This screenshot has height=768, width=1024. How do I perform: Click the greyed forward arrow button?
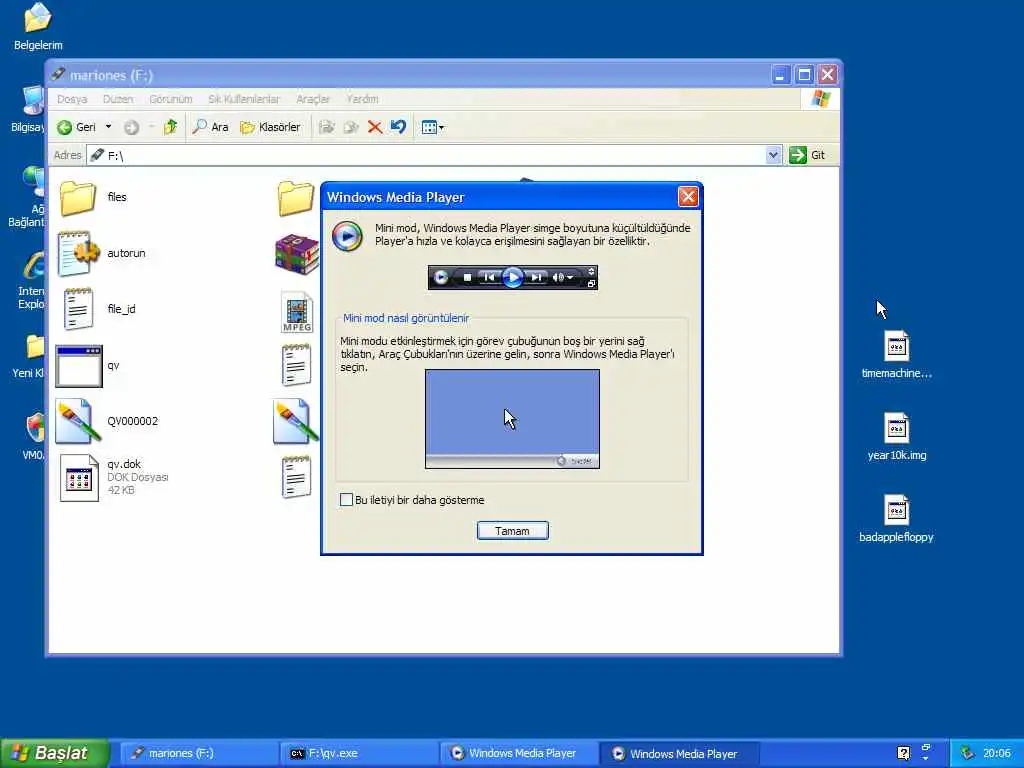tap(132, 127)
